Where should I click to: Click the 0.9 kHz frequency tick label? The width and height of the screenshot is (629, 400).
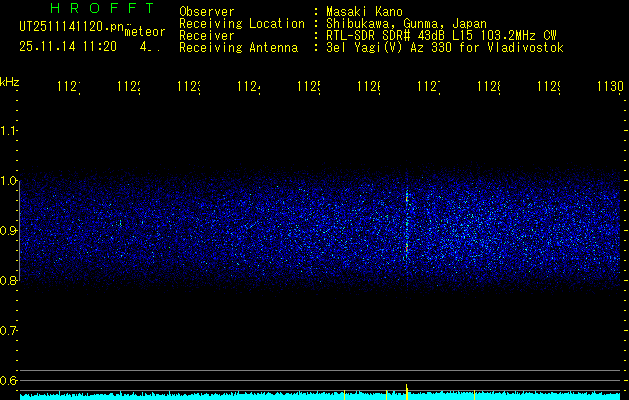click(x=9, y=231)
